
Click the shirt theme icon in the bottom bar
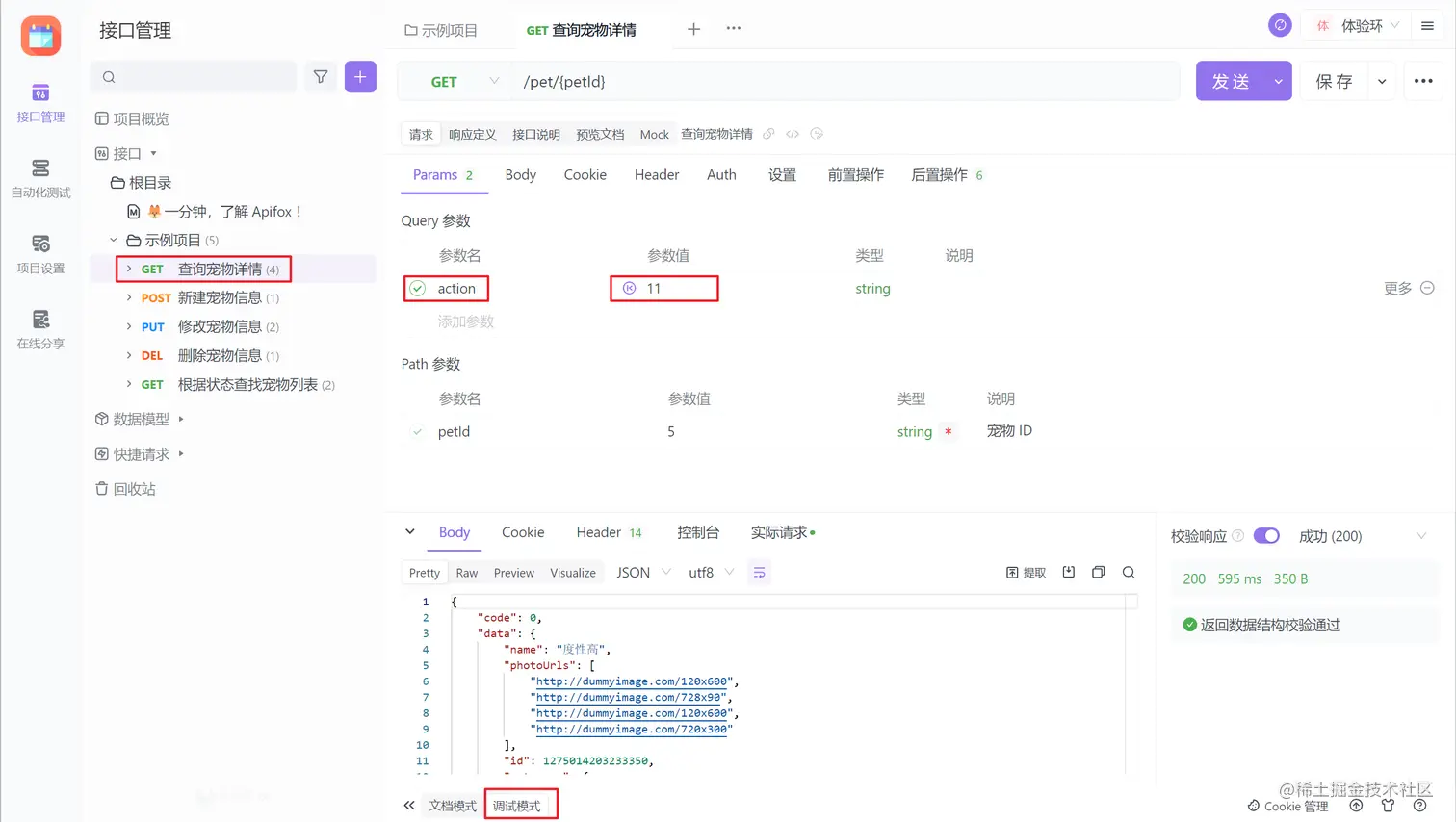[1388, 806]
